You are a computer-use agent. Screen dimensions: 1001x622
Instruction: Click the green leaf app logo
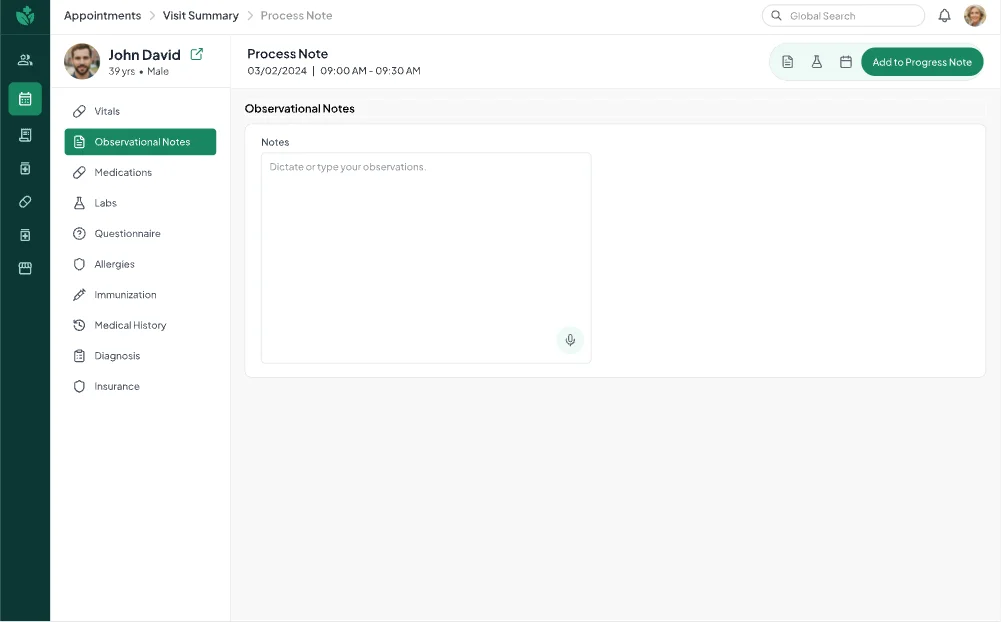[x=25, y=15]
